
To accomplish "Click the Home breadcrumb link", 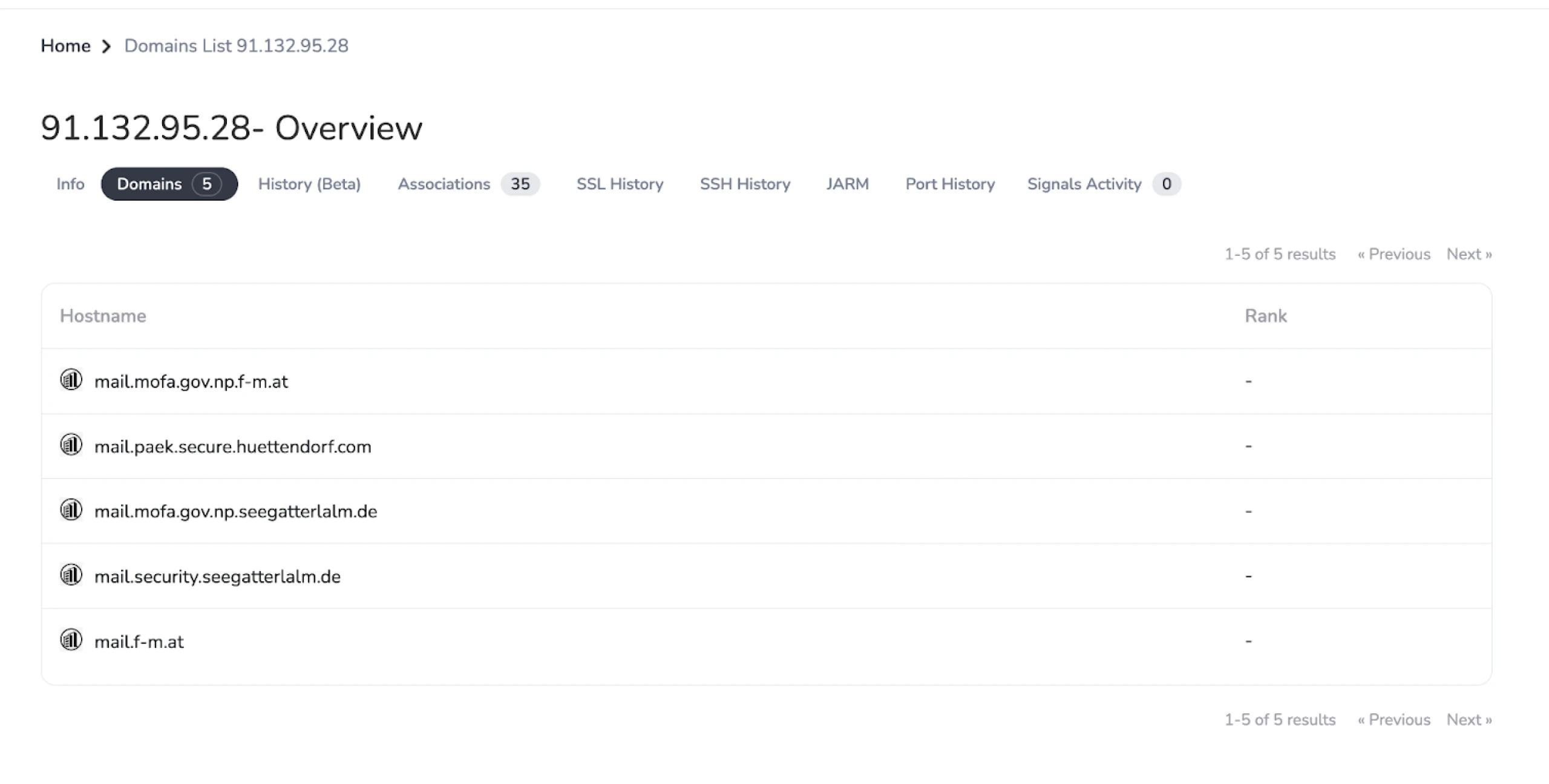I will pyautogui.click(x=66, y=46).
